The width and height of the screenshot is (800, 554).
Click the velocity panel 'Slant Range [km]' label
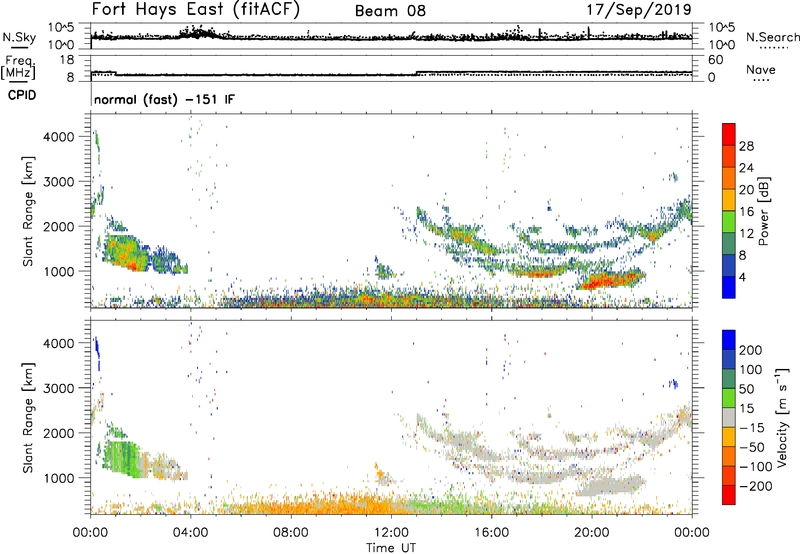coord(28,418)
